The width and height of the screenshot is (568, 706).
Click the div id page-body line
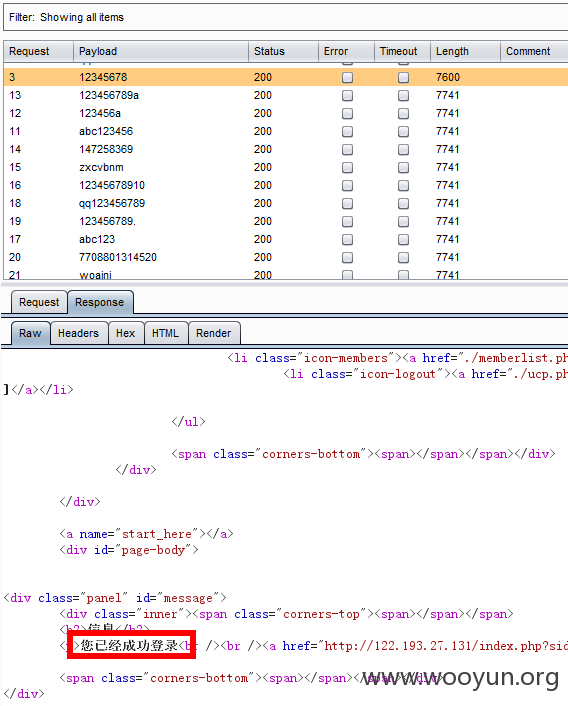[x=129, y=550]
